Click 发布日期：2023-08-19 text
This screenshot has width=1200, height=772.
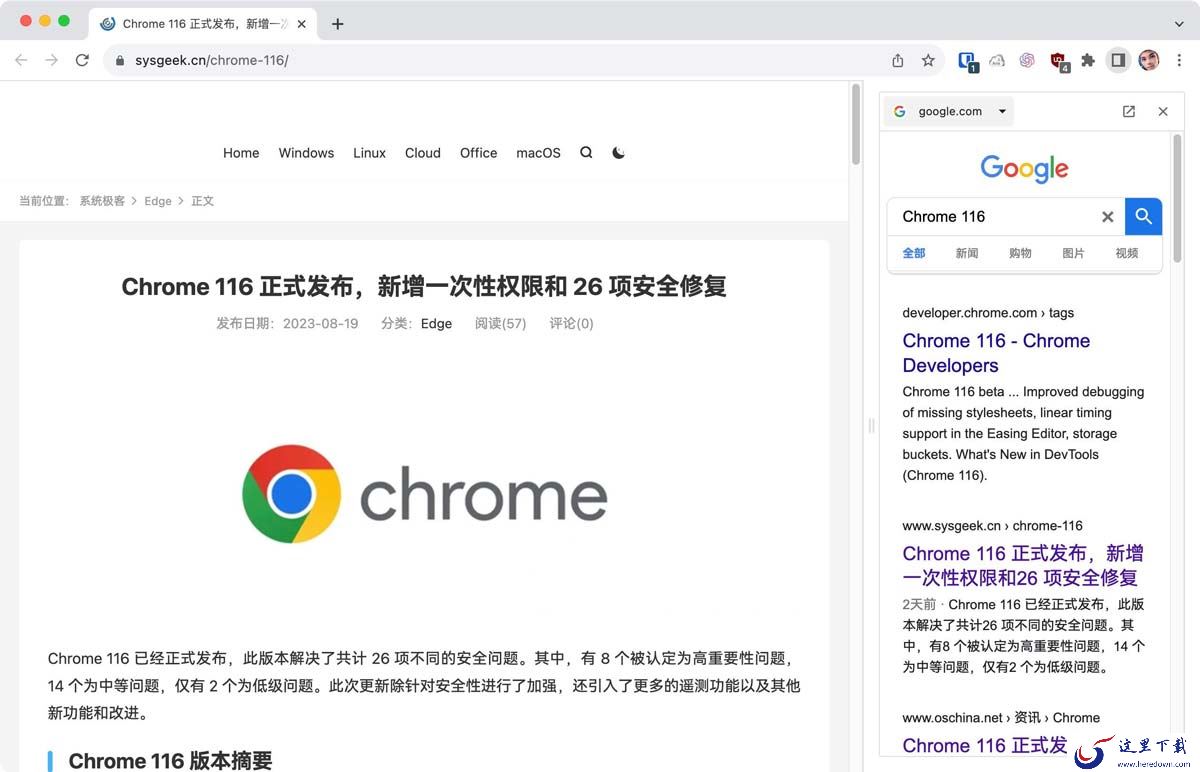pos(287,323)
